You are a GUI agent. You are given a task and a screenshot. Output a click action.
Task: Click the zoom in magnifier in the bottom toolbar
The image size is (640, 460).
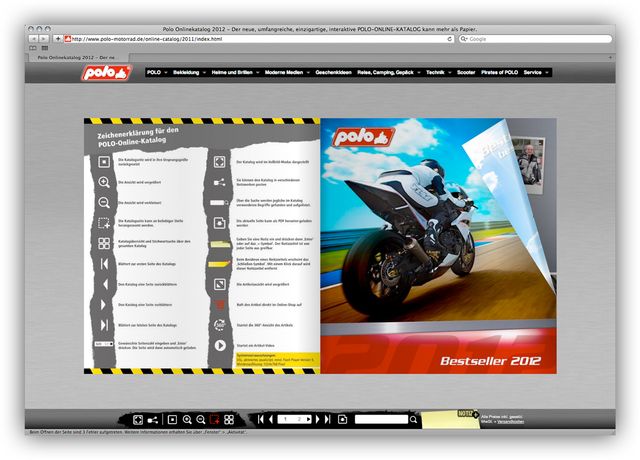[x=187, y=419]
